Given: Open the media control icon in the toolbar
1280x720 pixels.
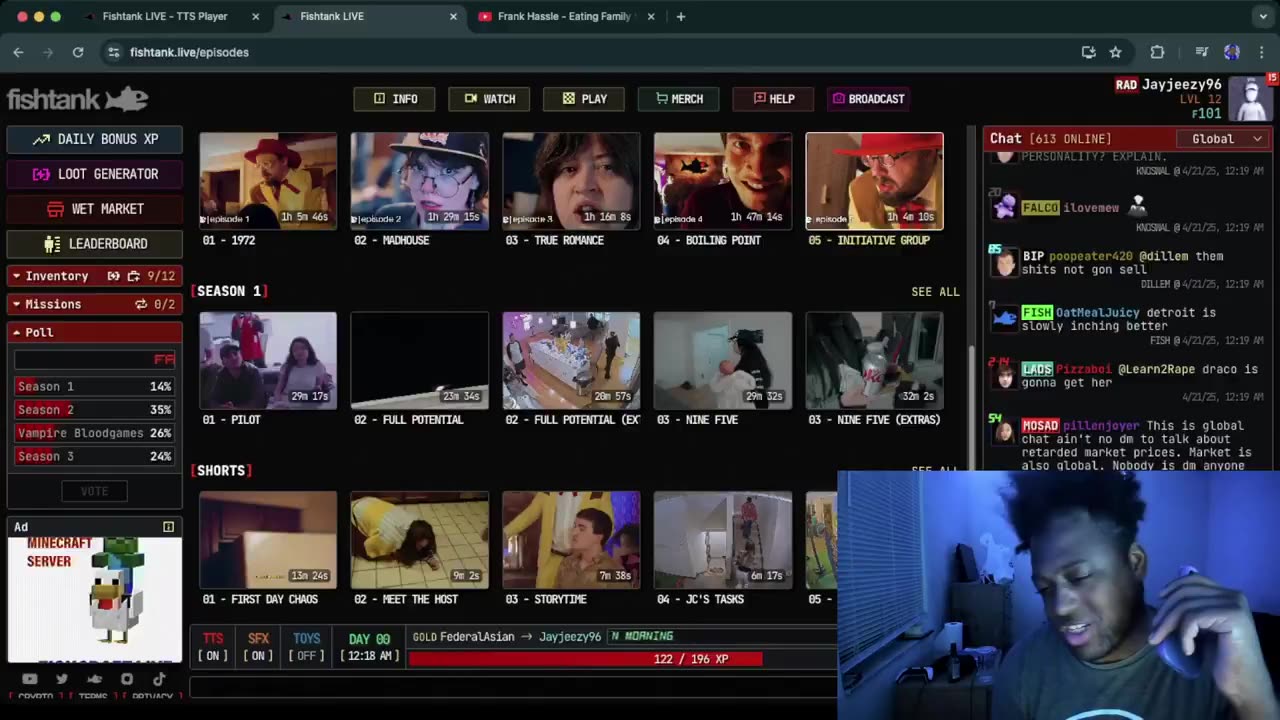Looking at the screenshot, I should [1202, 52].
